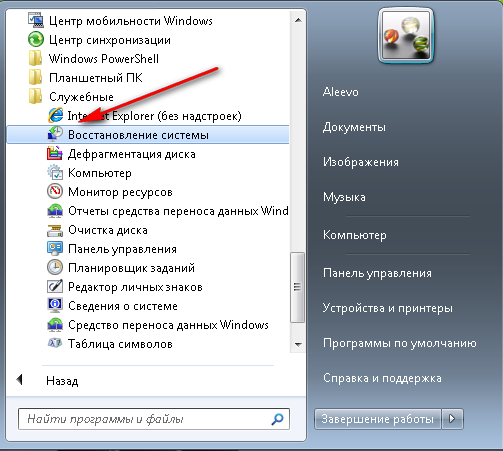Click the Таблица символов icon
503x451 pixels.
[55, 343]
